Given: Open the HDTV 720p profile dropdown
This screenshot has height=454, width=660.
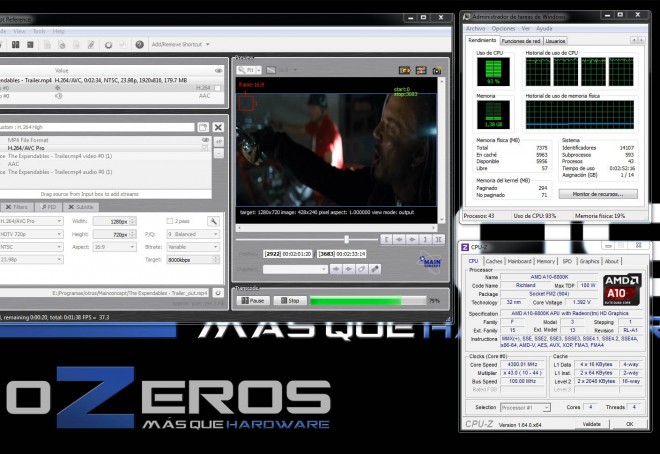Looking at the screenshot, I should click(31, 234).
